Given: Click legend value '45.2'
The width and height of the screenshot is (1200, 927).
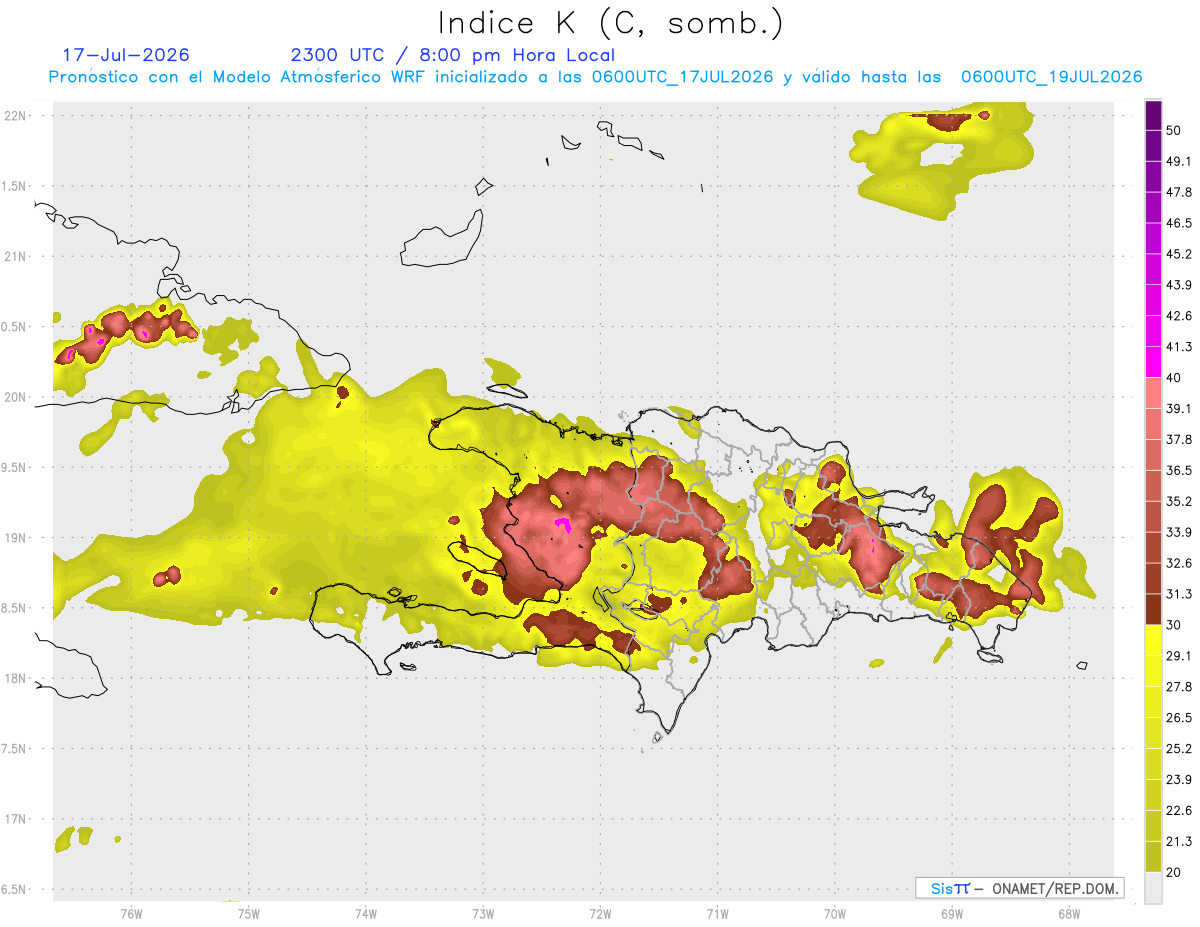Looking at the screenshot, I should pyautogui.click(x=1179, y=255).
